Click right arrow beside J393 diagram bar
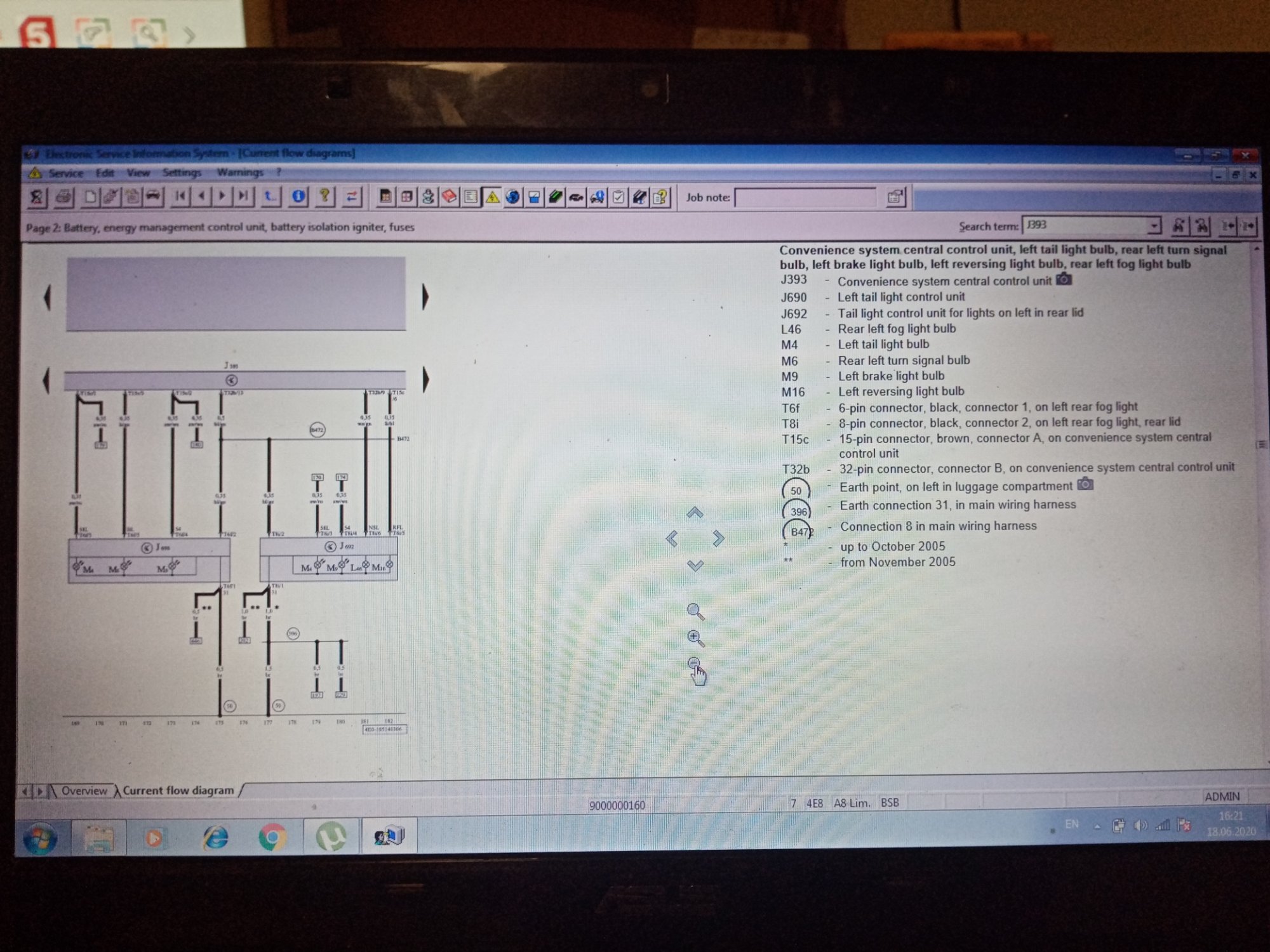Viewport: 1270px width, 952px height. (425, 380)
